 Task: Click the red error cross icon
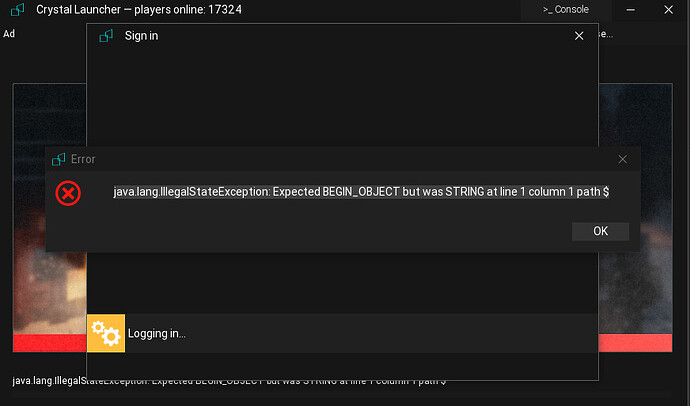[68, 193]
